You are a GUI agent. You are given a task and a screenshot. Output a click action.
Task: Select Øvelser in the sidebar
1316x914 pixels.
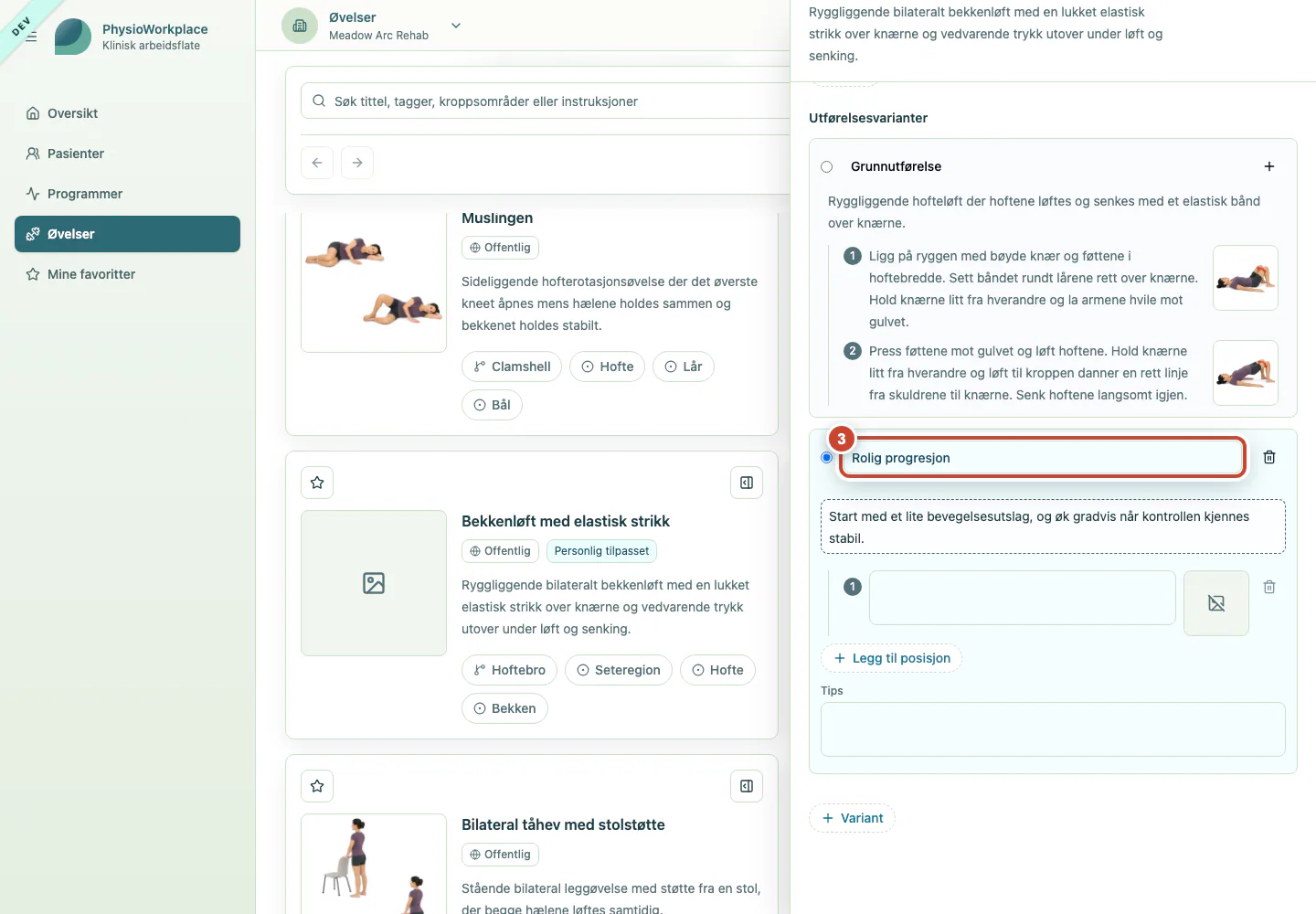pos(127,234)
